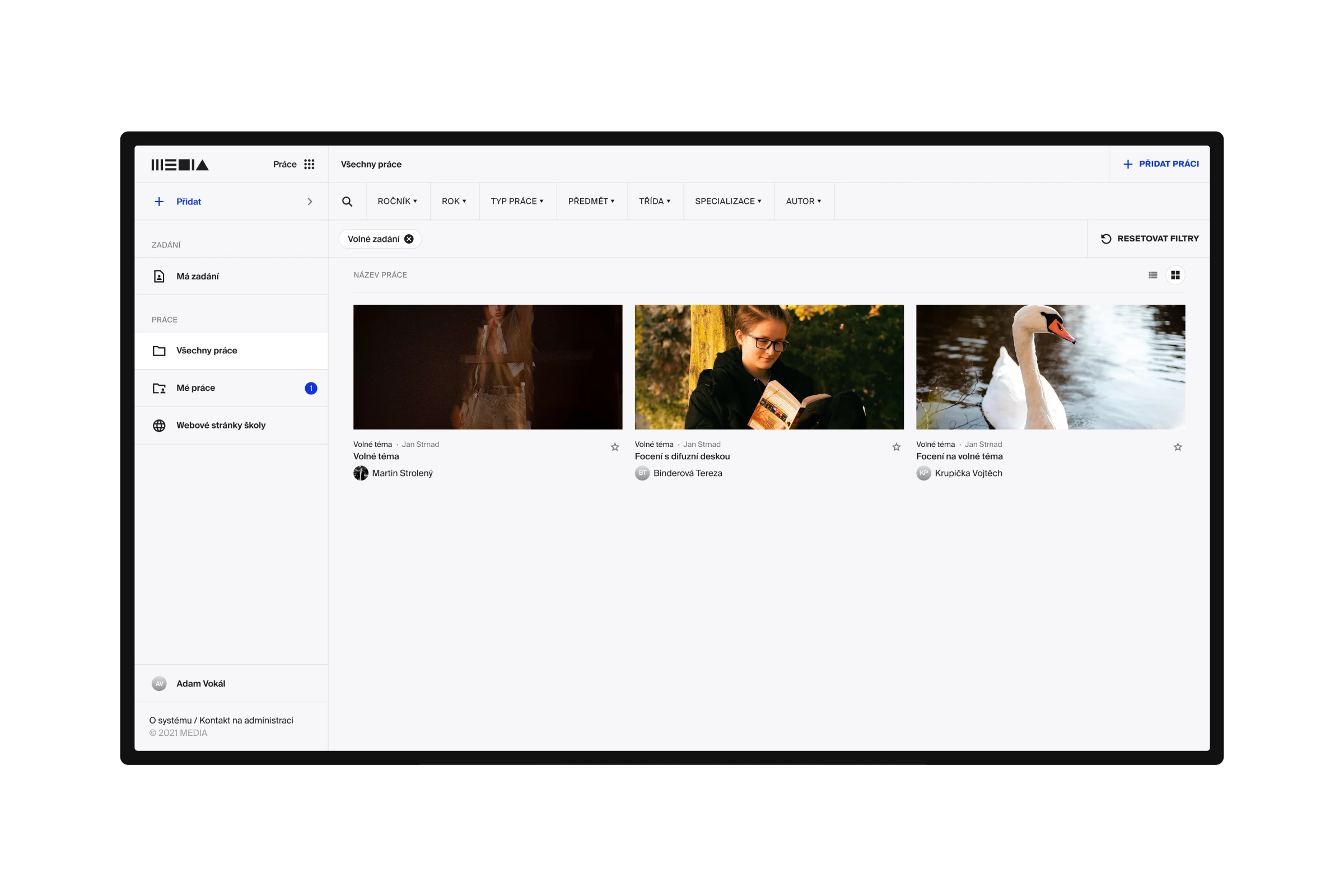Click Martin Strolený's avatar
1344x896 pixels.
[x=361, y=473]
